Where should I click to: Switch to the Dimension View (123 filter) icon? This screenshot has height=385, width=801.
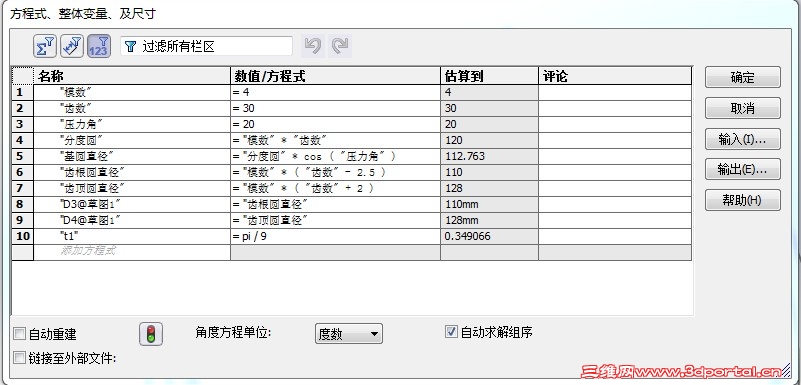click(x=99, y=46)
